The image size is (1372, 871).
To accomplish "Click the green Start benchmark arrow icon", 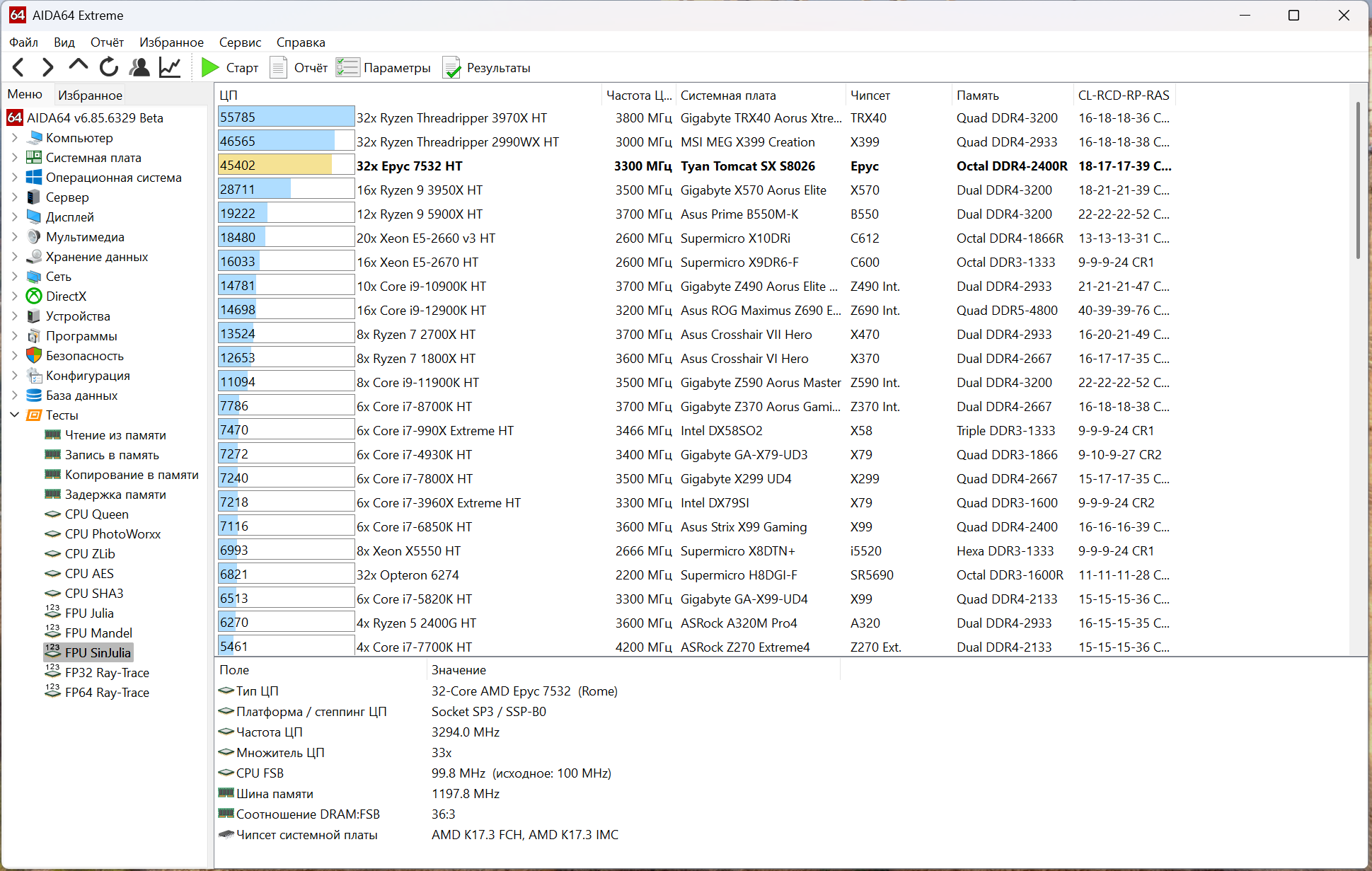I will coord(209,67).
